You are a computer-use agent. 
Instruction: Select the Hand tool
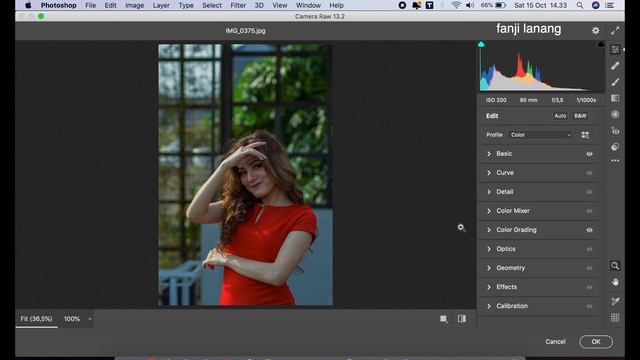click(615, 282)
